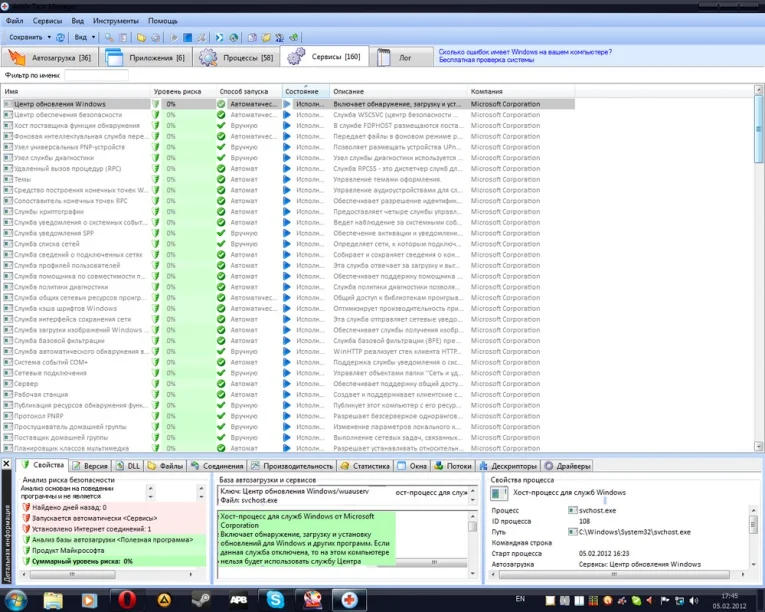Viewport: 765px width, 612px height.
Task: Open Skype from the taskbar
Action: (274, 600)
